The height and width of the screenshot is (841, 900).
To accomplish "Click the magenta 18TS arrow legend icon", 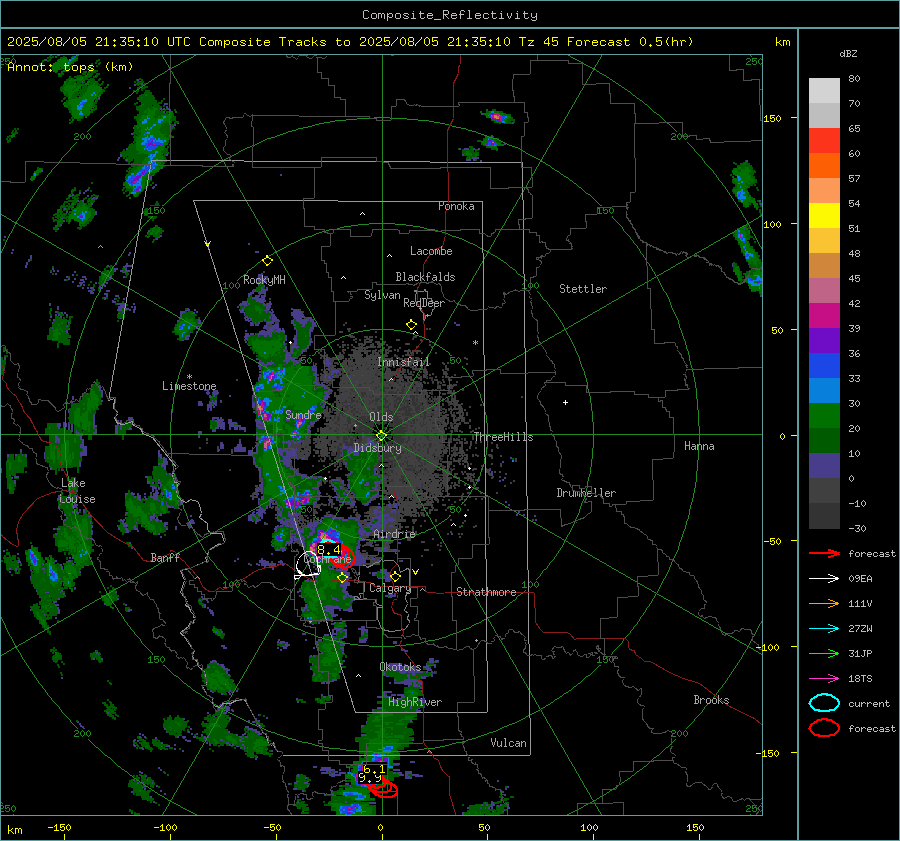I will click(x=824, y=679).
